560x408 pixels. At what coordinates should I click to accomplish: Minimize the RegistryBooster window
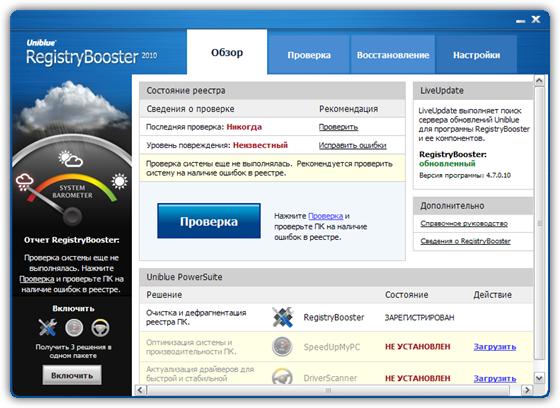[x=520, y=21]
